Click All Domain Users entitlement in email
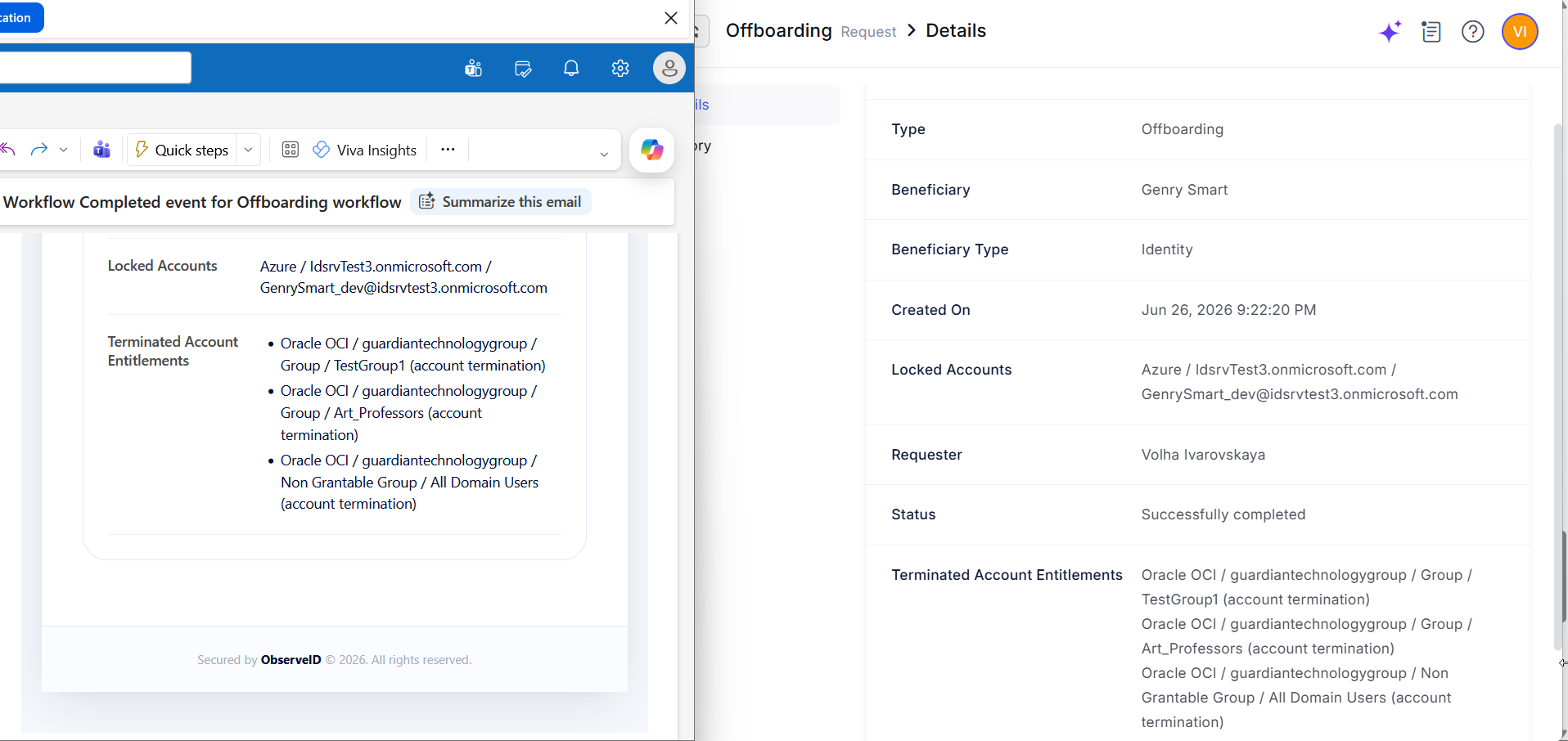Viewport: 1568px width, 741px height. tap(409, 483)
